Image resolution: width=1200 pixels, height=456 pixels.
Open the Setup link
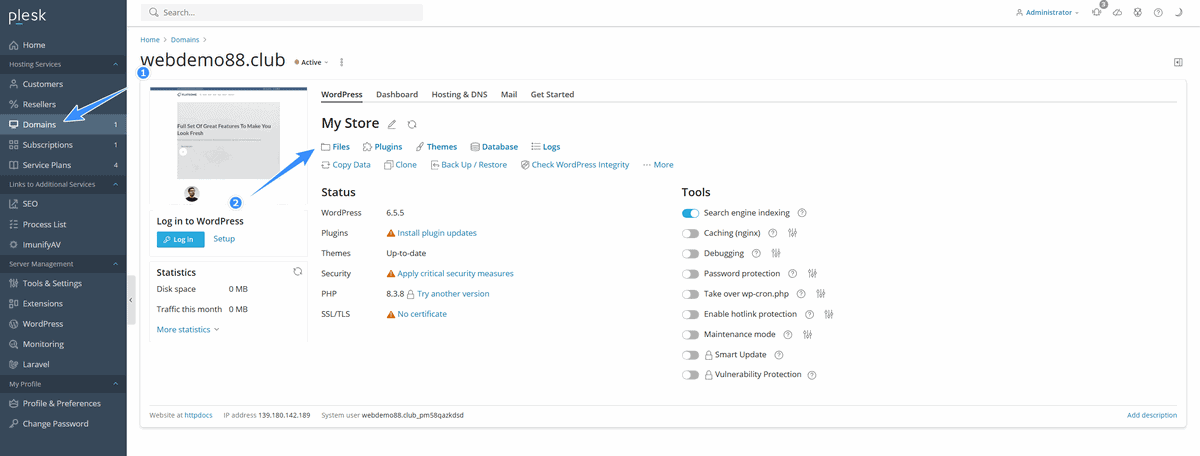(x=224, y=239)
